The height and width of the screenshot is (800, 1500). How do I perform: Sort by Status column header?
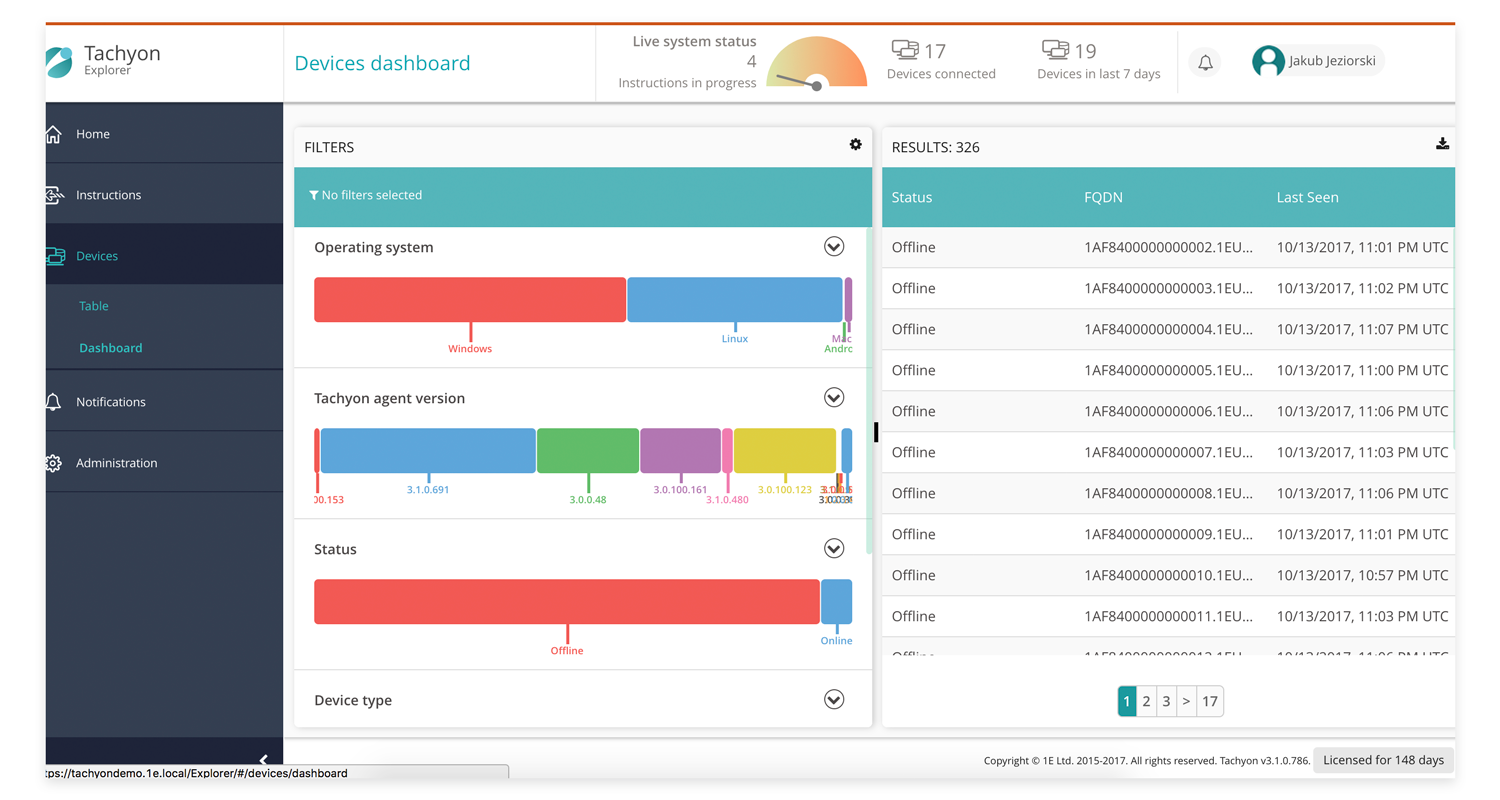click(x=912, y=197)
